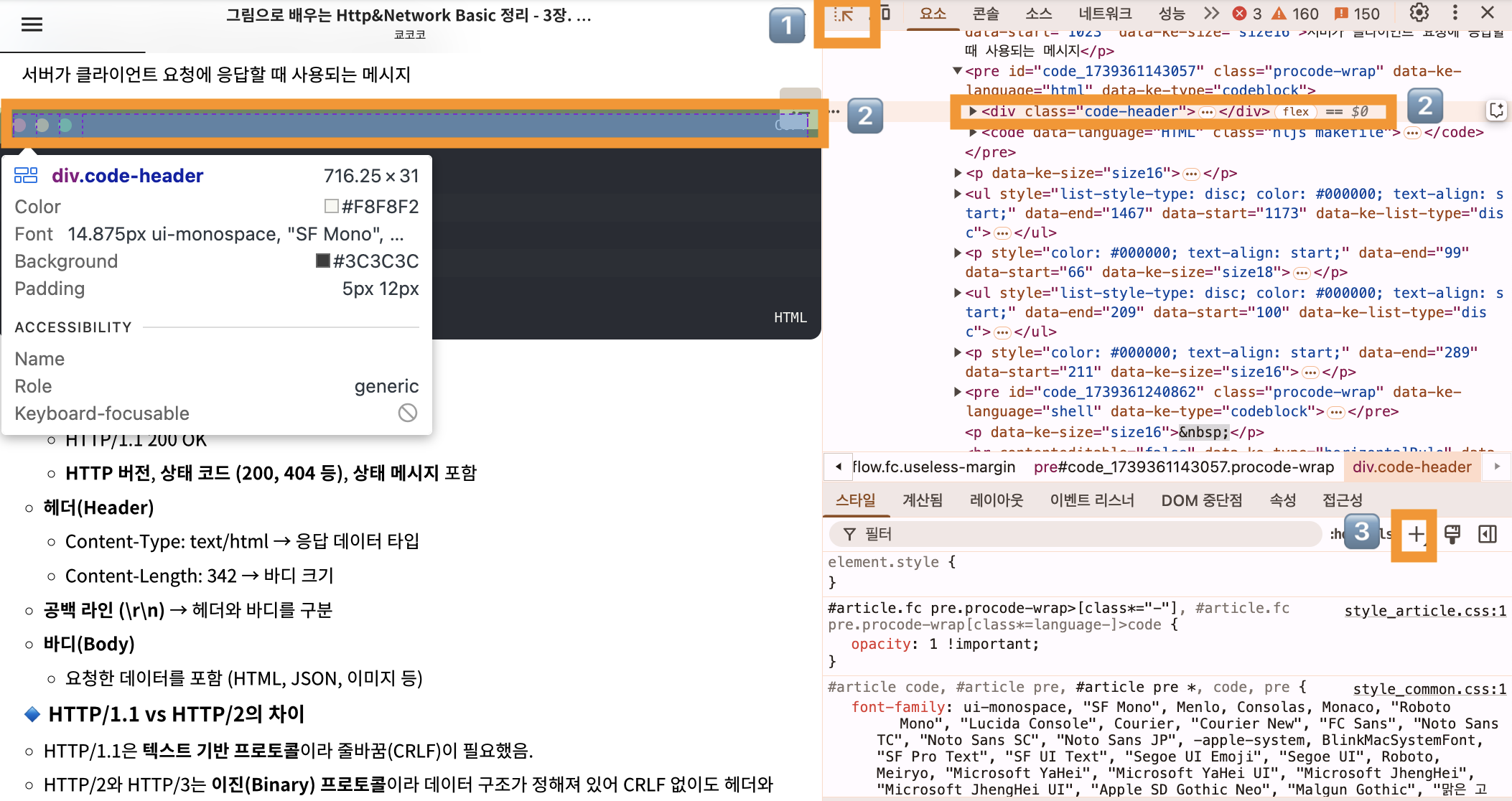
Task: Expand the p node with data-end 289
Action: 958,352
